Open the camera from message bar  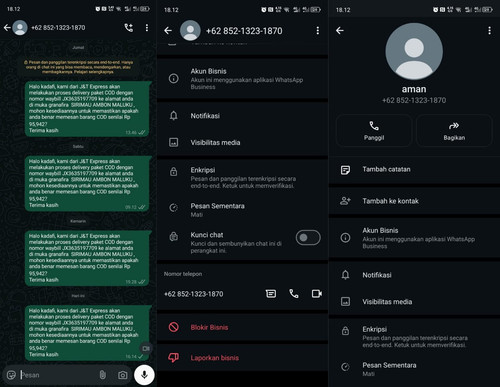pyautogui.click(x=123, y=375)
